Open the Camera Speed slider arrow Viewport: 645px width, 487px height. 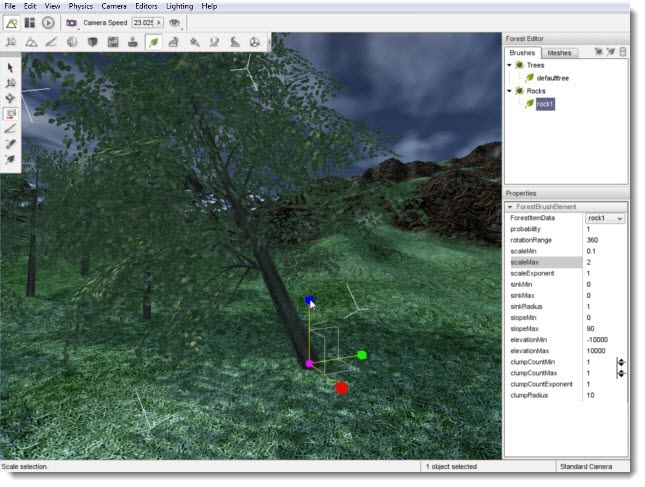click(159, 23)
